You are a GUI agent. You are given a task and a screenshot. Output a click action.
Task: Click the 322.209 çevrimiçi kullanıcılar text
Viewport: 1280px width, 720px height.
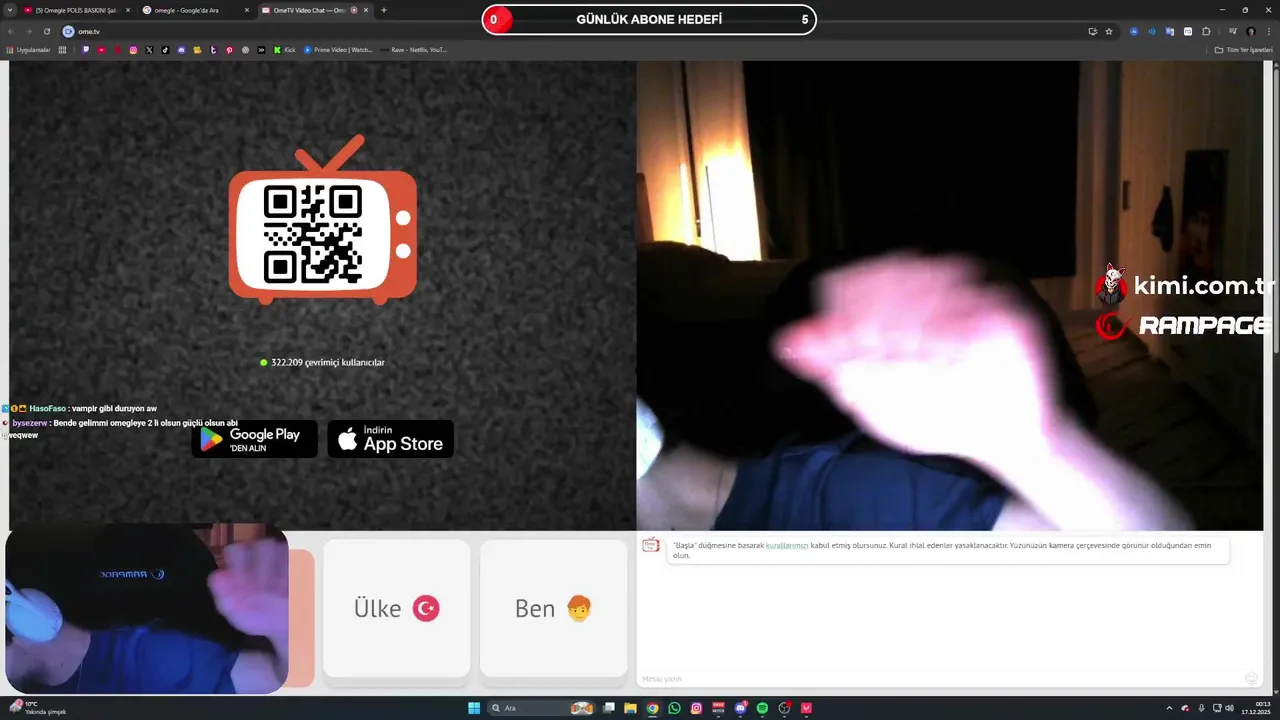point(328,362)
